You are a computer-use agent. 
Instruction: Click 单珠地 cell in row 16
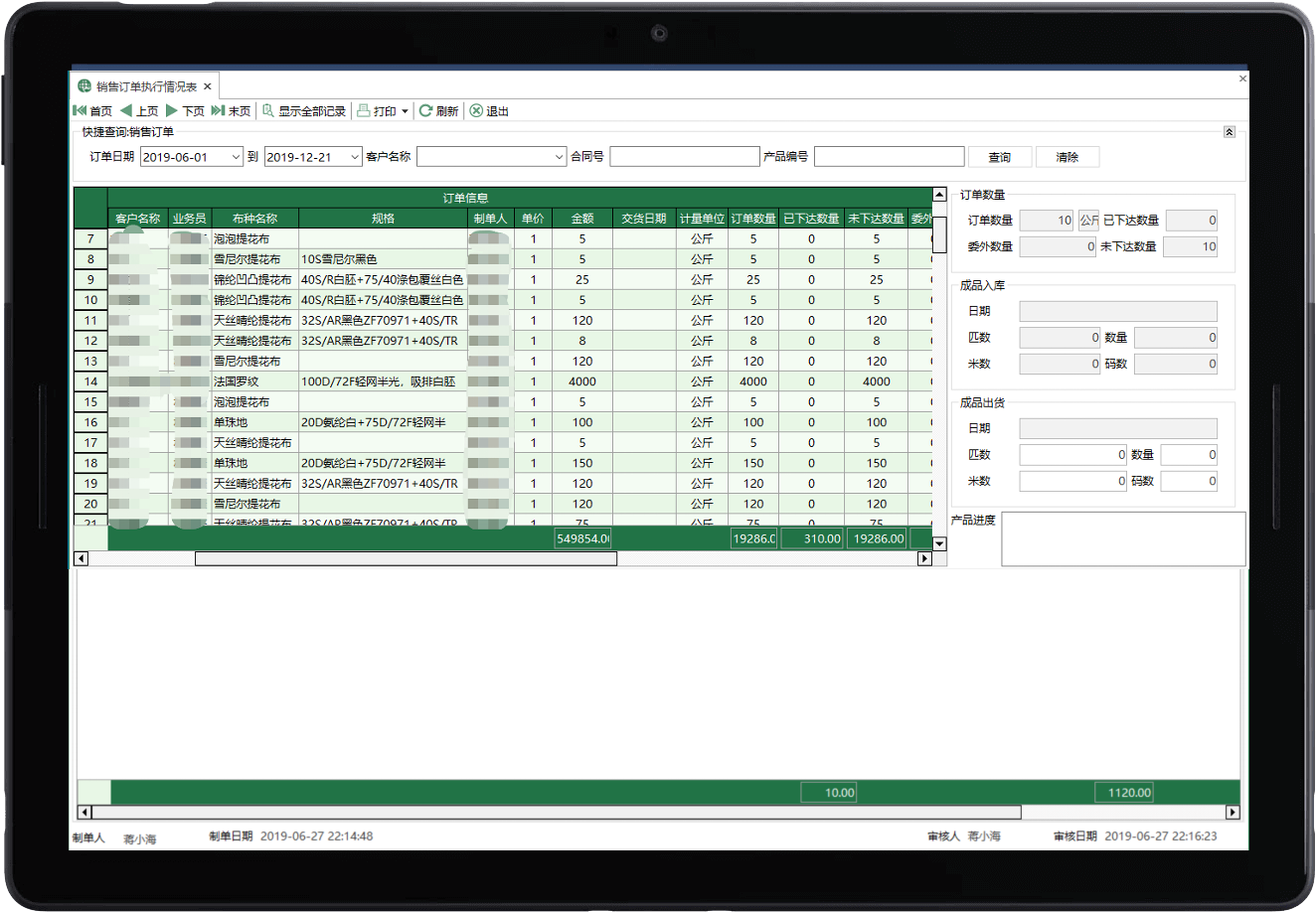click(x=254, y=422)
